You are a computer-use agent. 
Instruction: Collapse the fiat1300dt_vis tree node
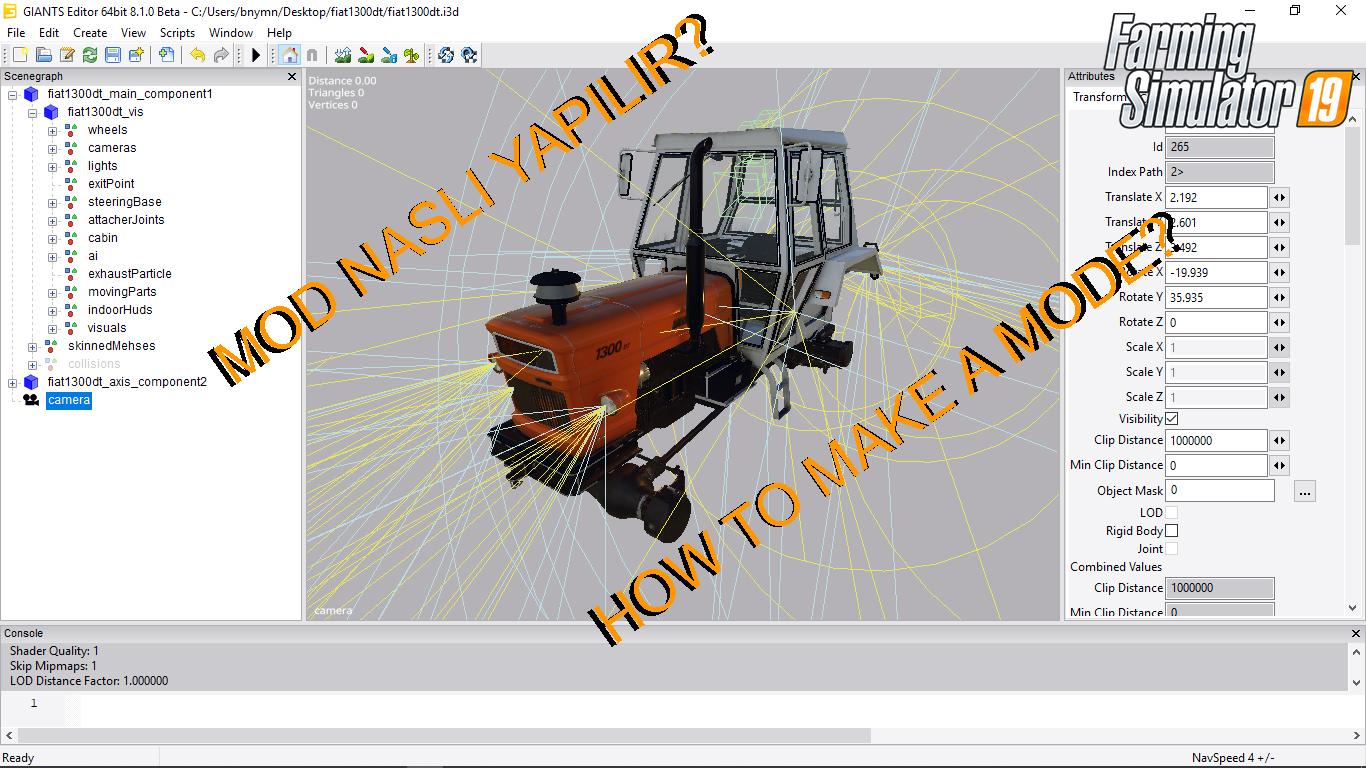pyautogui.click(x=32, y=112)
